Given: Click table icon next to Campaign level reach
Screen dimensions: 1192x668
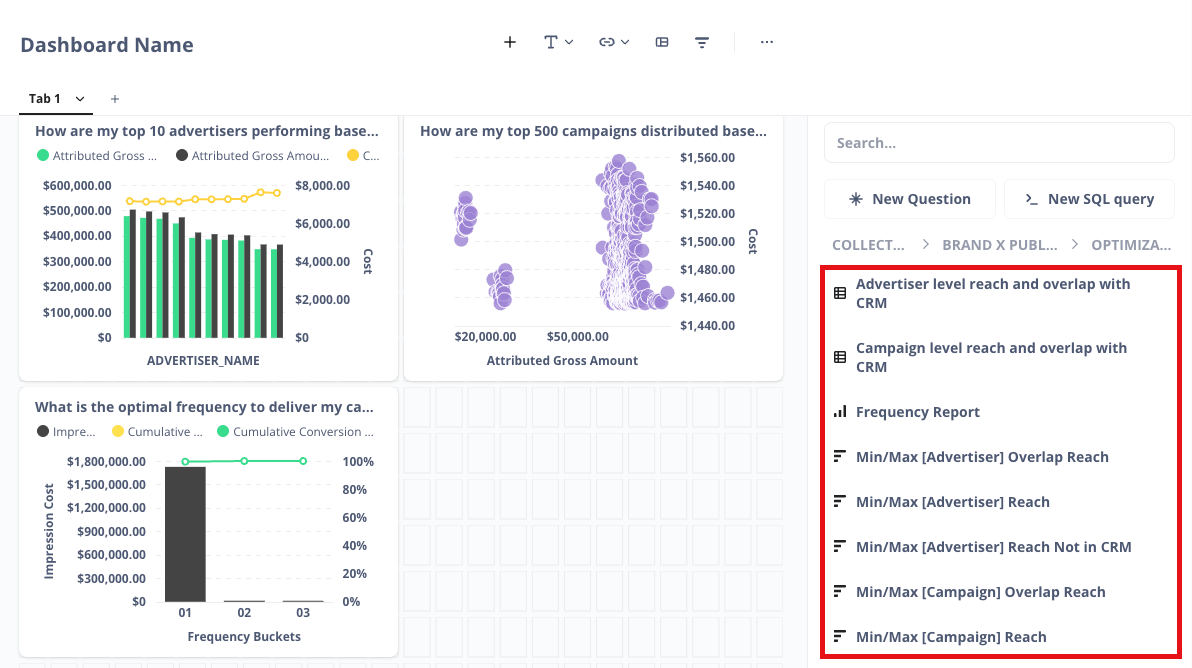Looking at the screenshot, I should click(840, 357).
